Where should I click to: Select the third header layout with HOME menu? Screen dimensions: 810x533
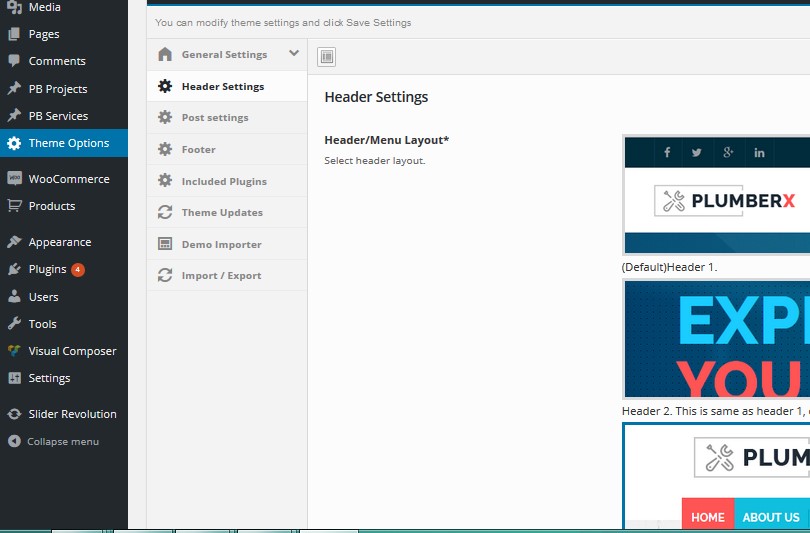716,476
